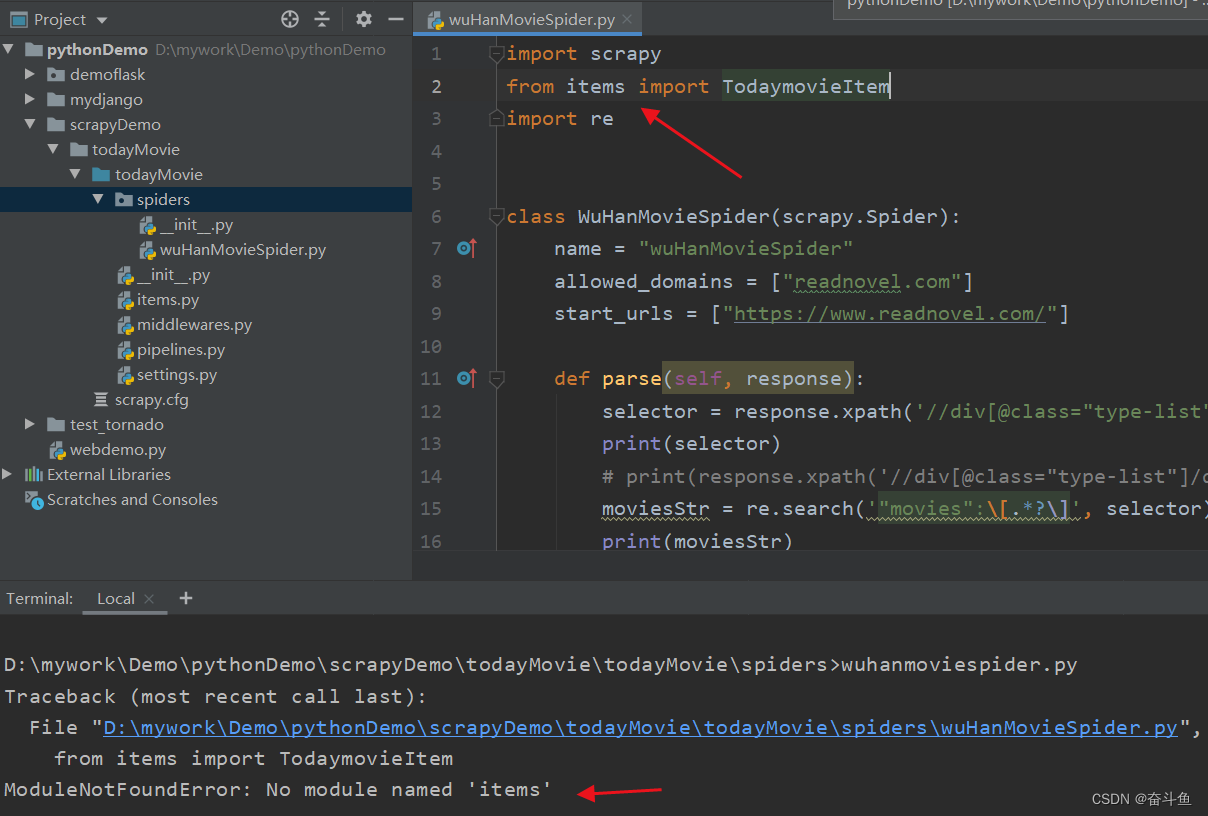Screen dimensions: 1208x816
Task: Click the ModuleNotFoundError message in terminal
Action: (278, 789)
